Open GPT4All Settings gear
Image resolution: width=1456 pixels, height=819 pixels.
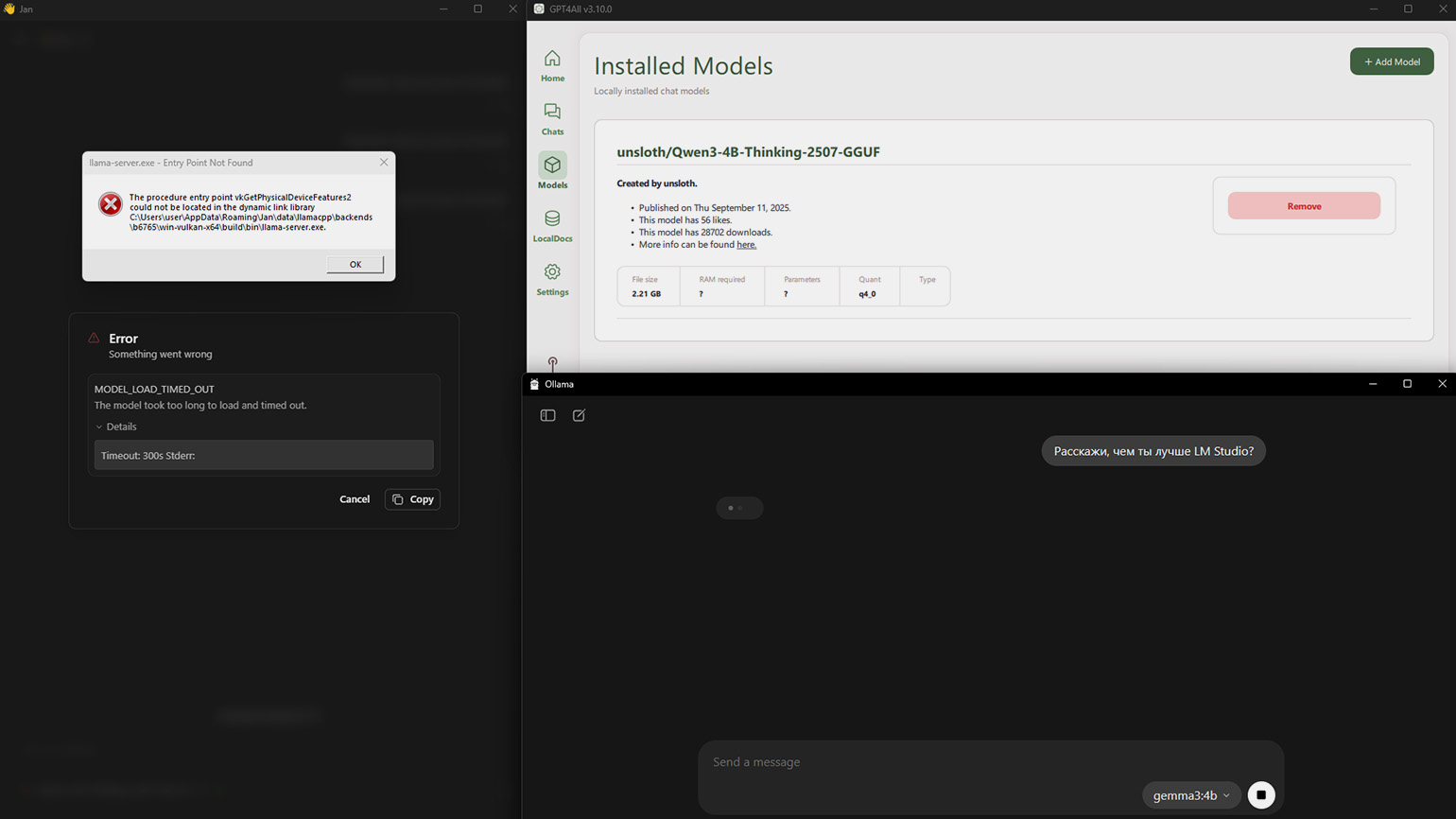pos(552,279)
